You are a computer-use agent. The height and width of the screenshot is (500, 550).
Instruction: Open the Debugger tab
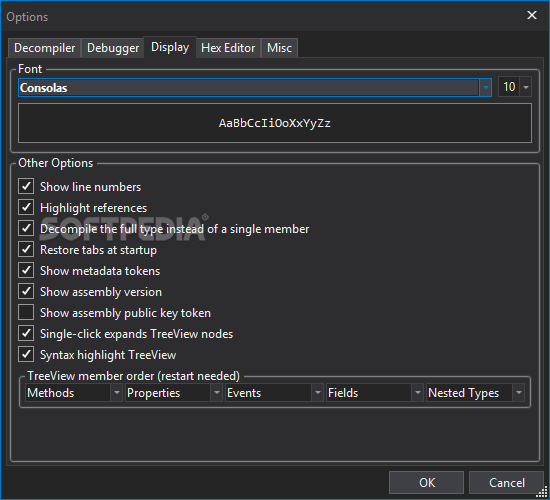[113, 48]
